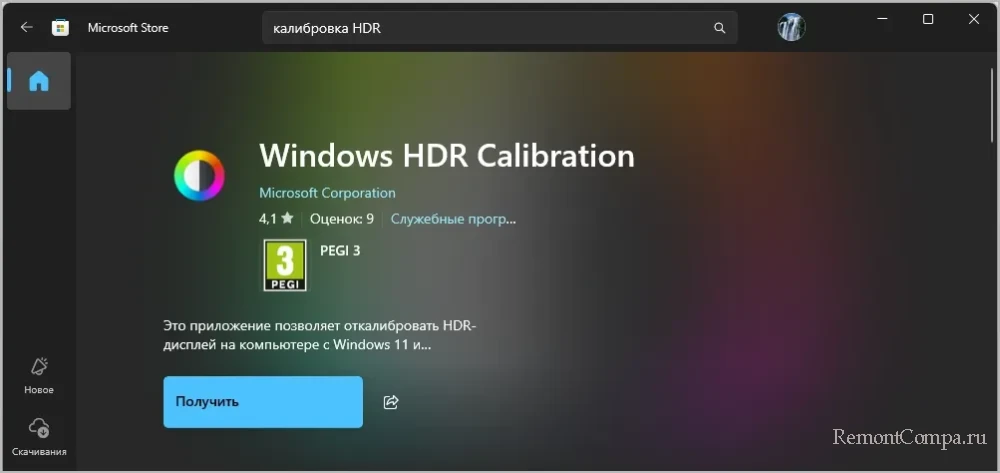
Task: Open the Microsoft Corporation publisher link
Action: (327, 193)
